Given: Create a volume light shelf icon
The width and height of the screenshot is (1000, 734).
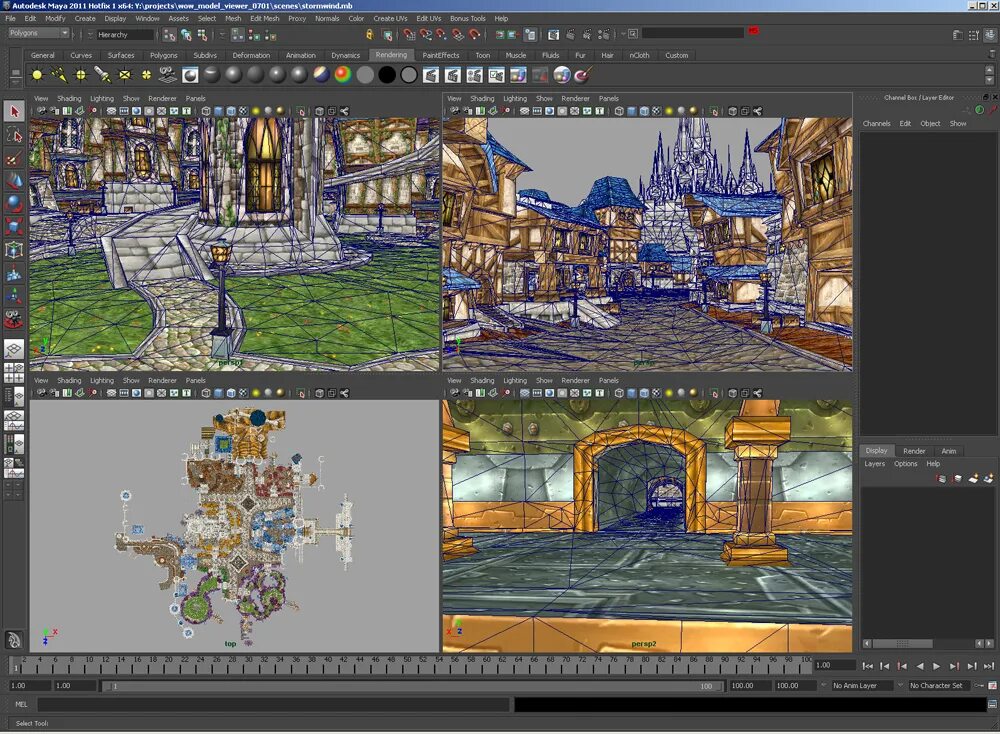Looking at the screenshot, I should 147,75.
